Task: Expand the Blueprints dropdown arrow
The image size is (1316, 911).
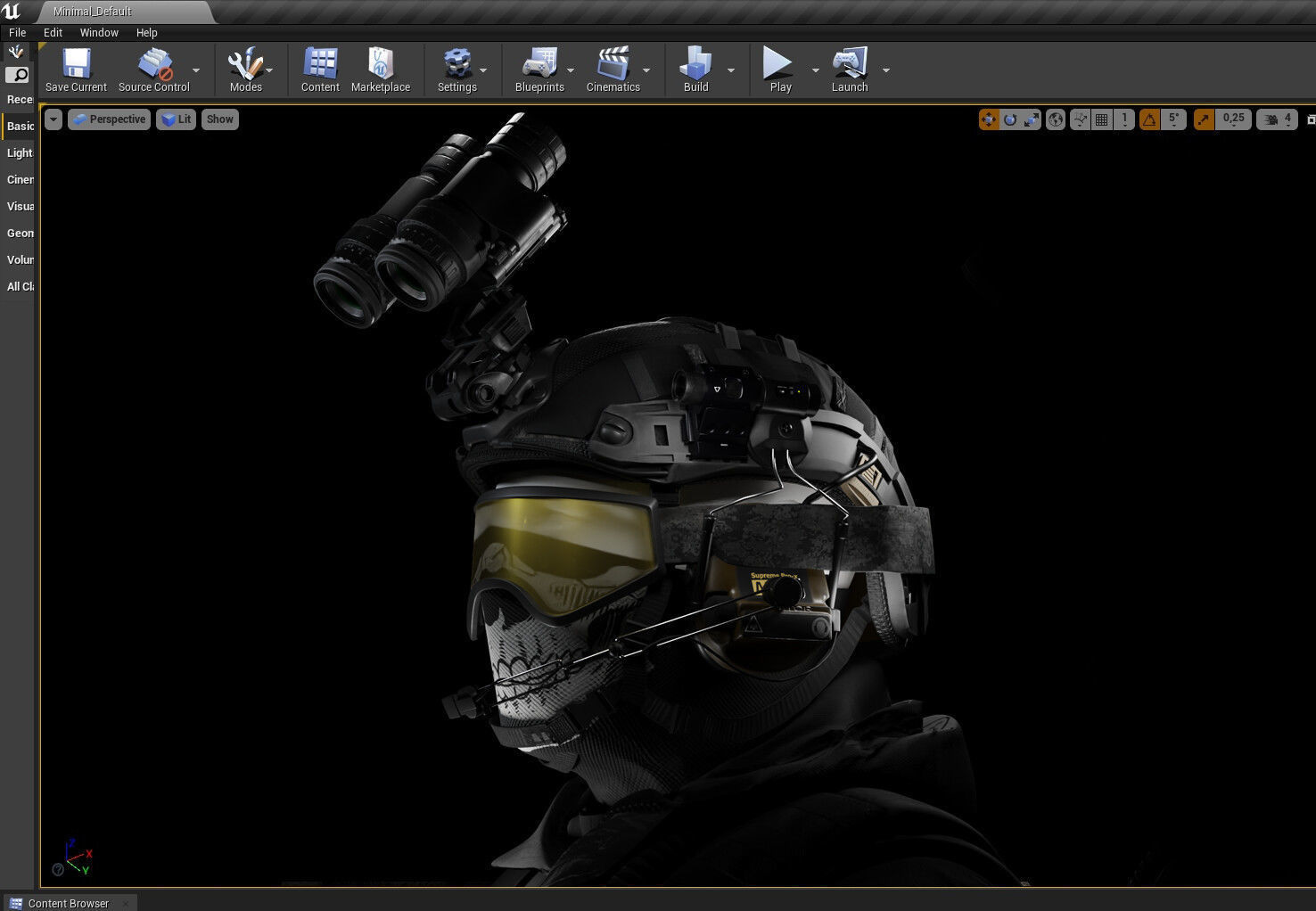Action: (571, 70)
